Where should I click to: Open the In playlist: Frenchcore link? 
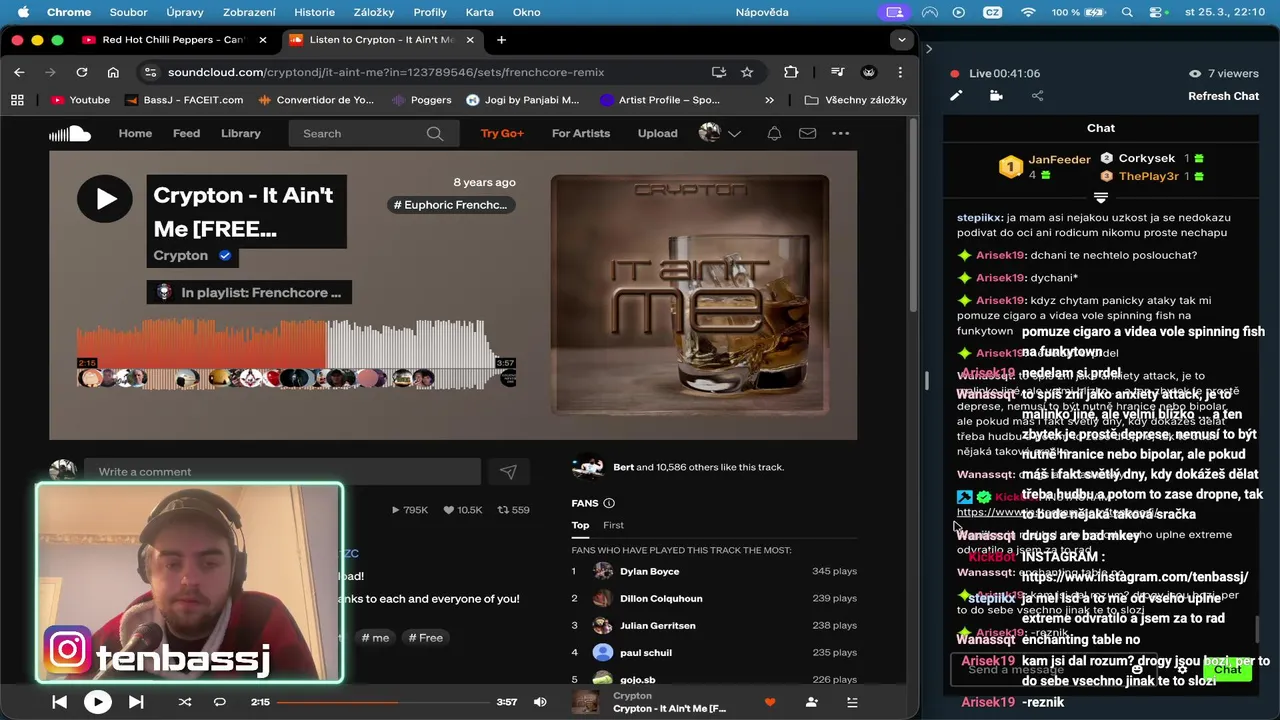coord(249,293)
